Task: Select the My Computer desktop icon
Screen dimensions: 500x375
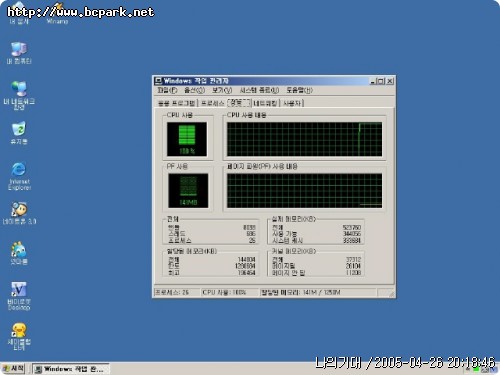Action: [x=19, y=53]
